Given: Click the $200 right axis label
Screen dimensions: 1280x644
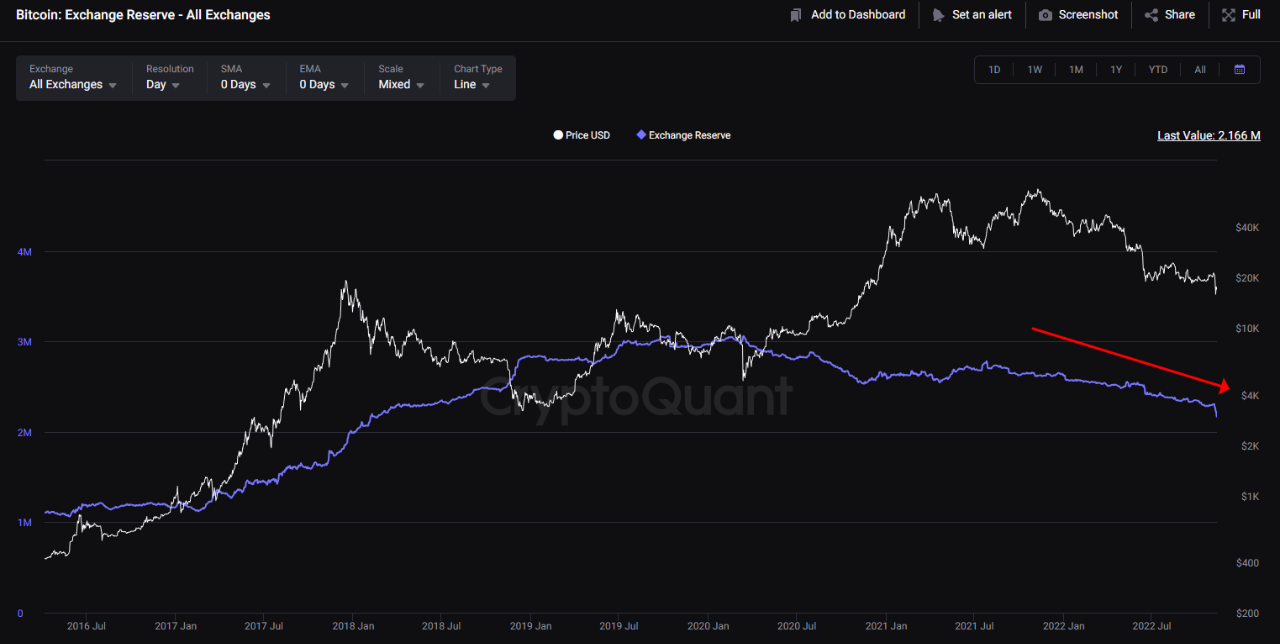Looking at the screenshot, I should click(1248, 614).
